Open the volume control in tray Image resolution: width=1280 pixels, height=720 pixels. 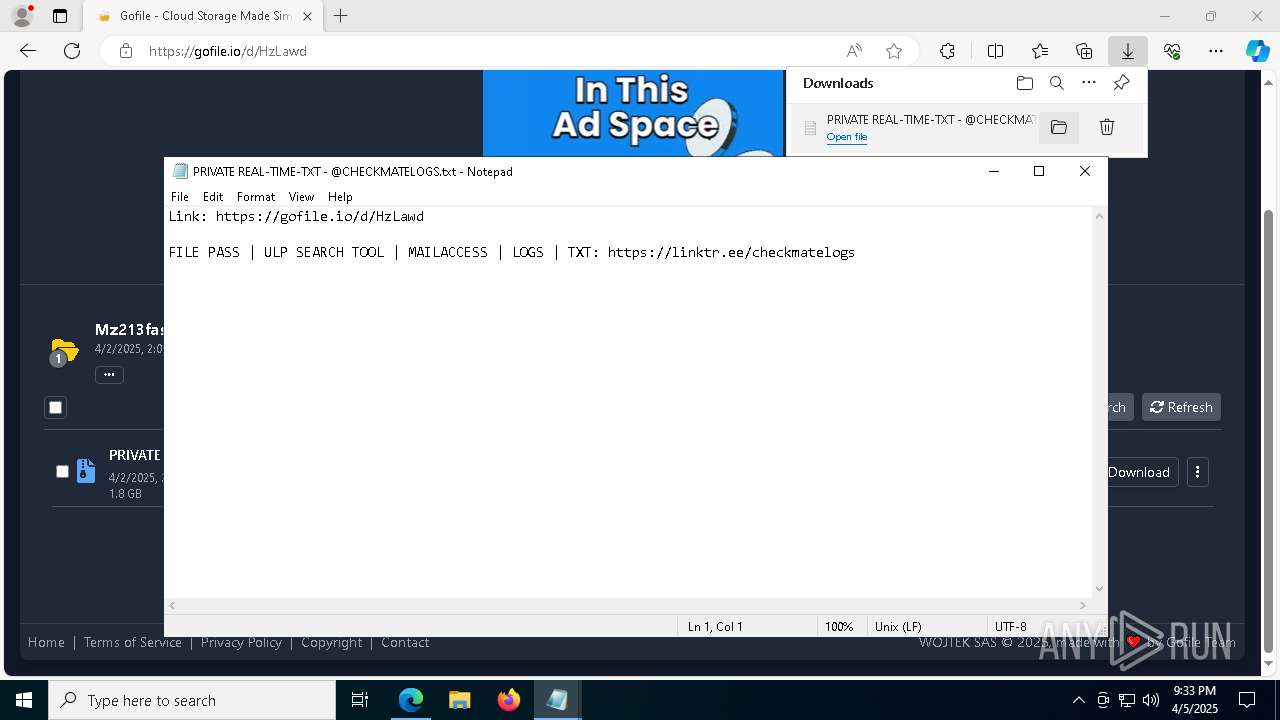pyautogui.click(x=1150, y=700)
